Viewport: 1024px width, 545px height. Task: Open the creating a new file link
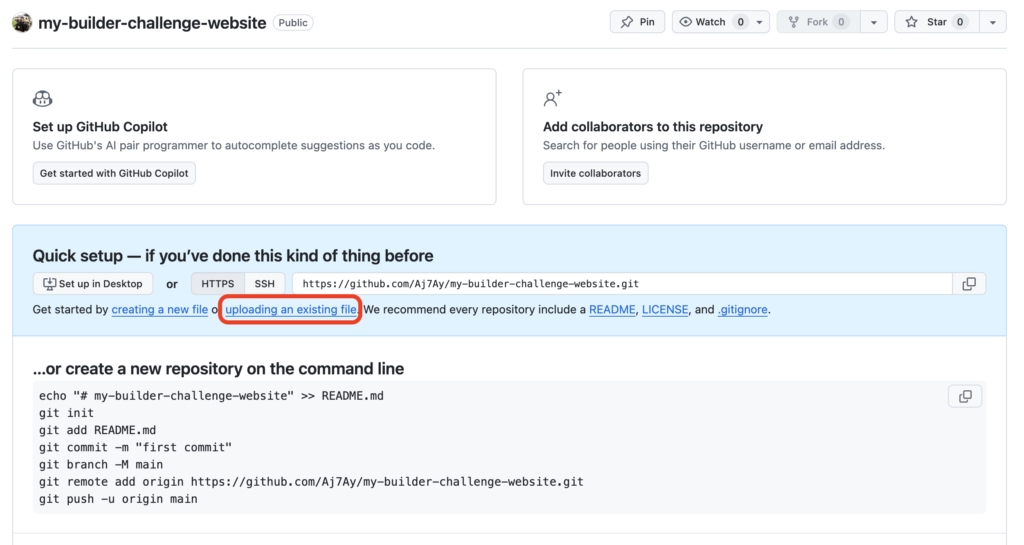(159, 310)
